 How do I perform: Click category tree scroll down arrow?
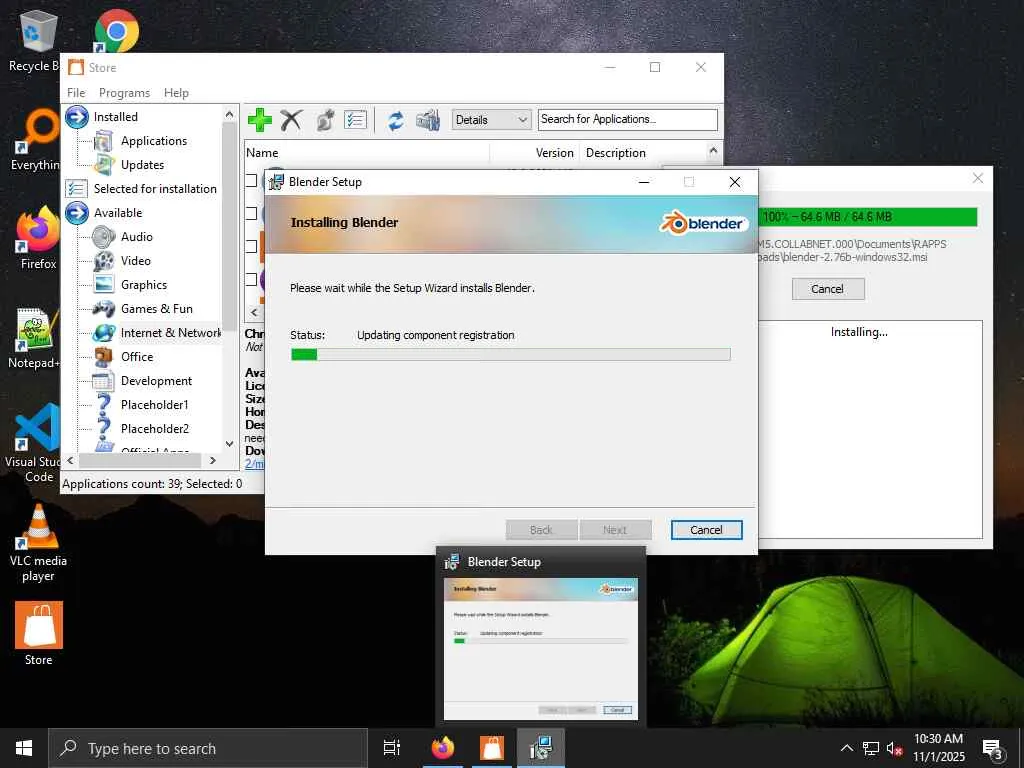pos(229,444)
